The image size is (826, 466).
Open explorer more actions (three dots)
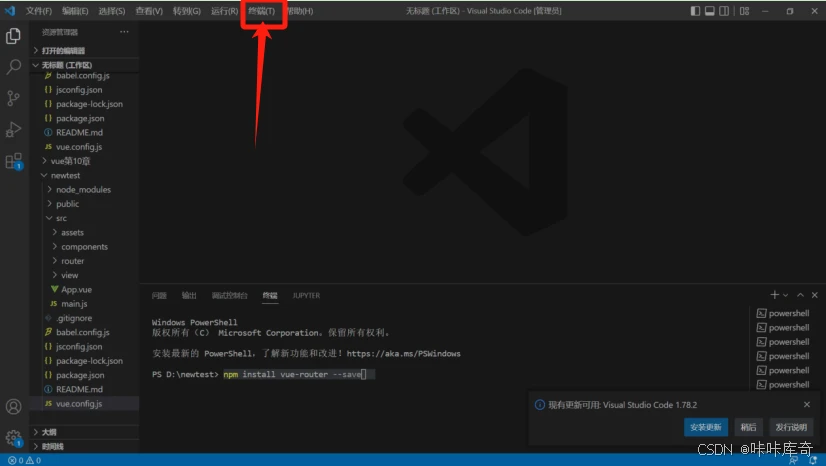(124, 32)
